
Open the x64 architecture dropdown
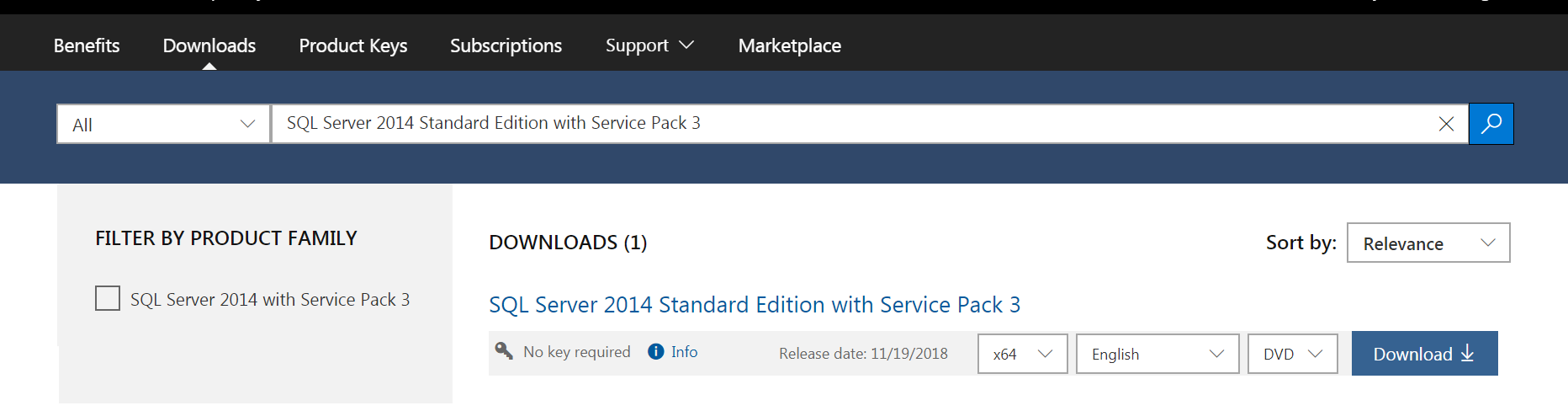tap(1022, 354)
